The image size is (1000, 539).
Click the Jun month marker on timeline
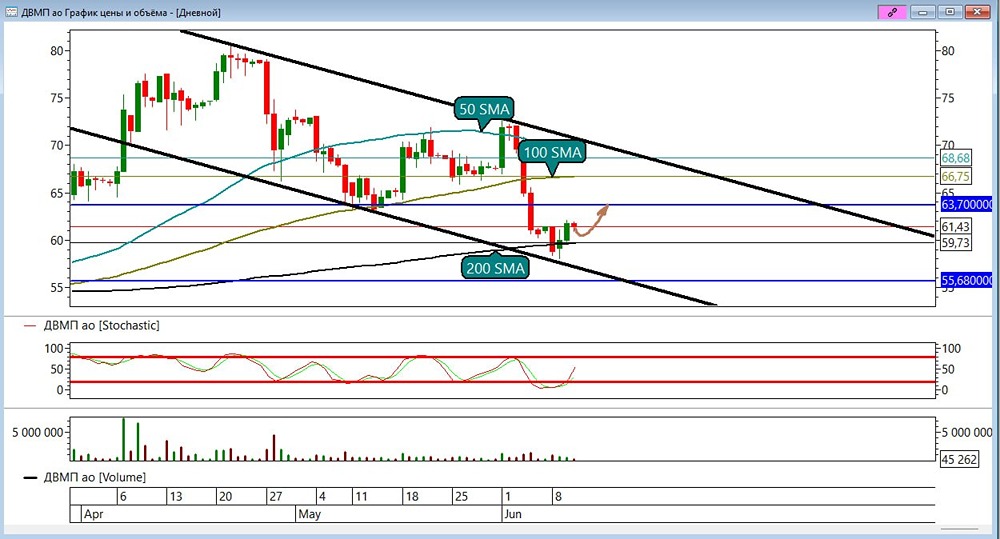click(513, 514)
